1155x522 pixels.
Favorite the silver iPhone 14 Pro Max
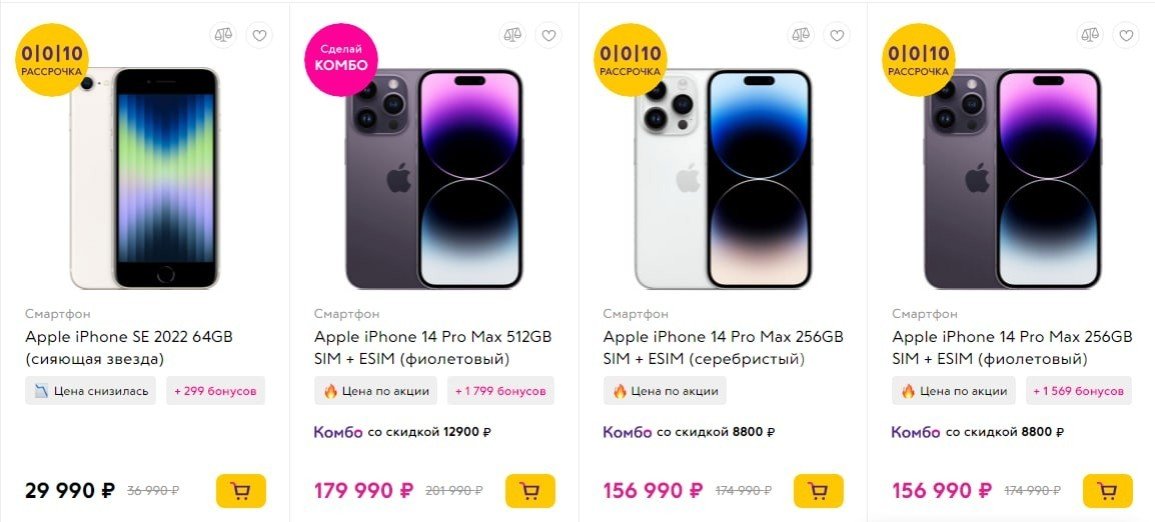[837, 36]
